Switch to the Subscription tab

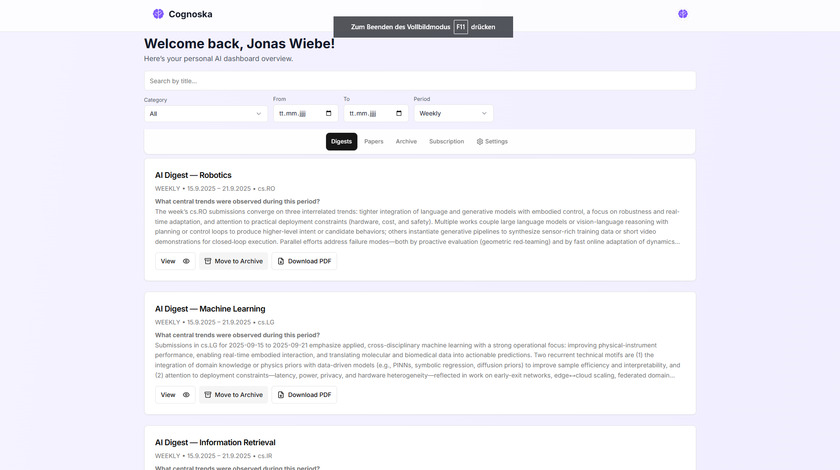(446, 141)
